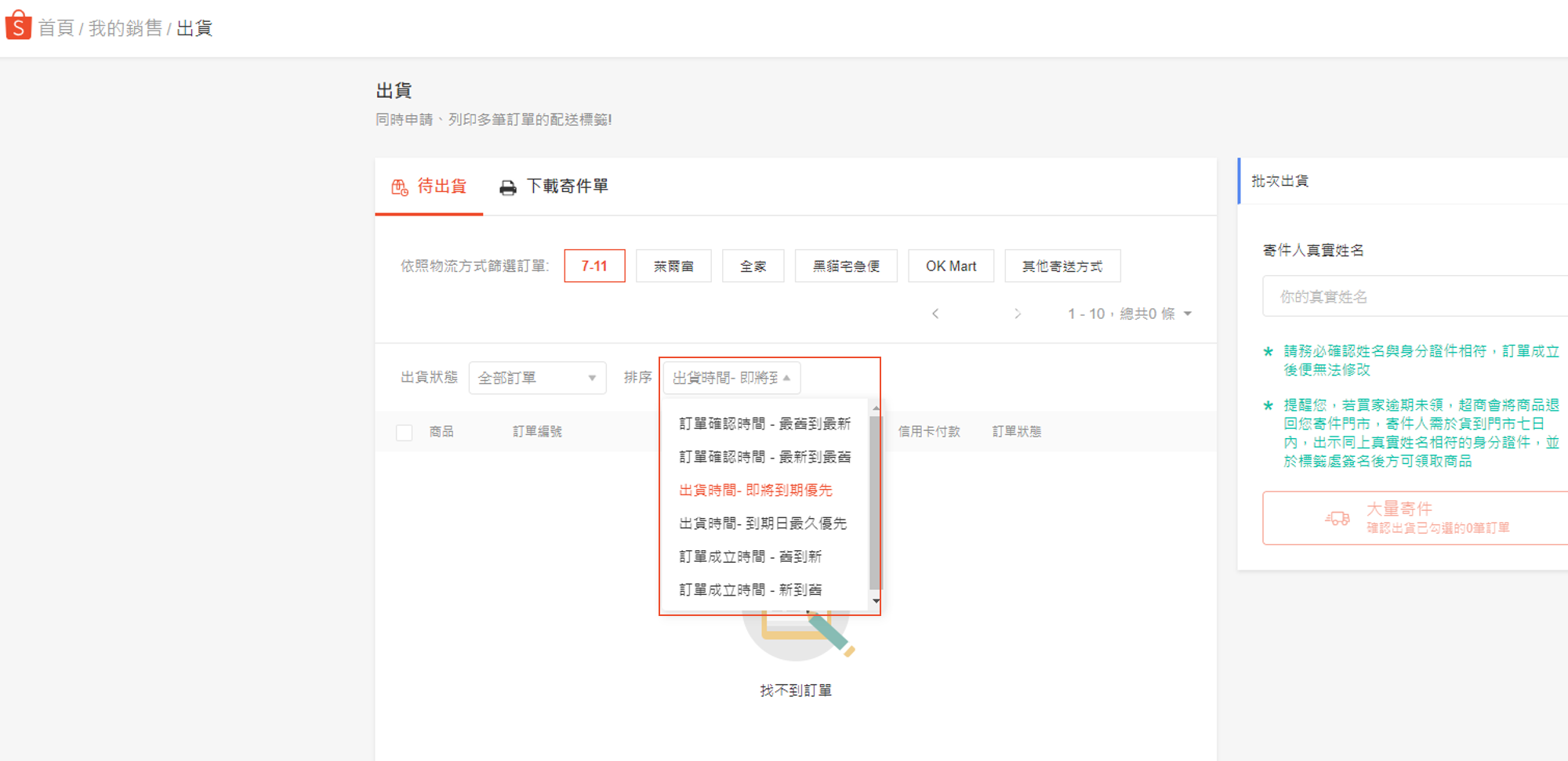
Task: Go to next page arrow
Action: (1017, 313)
